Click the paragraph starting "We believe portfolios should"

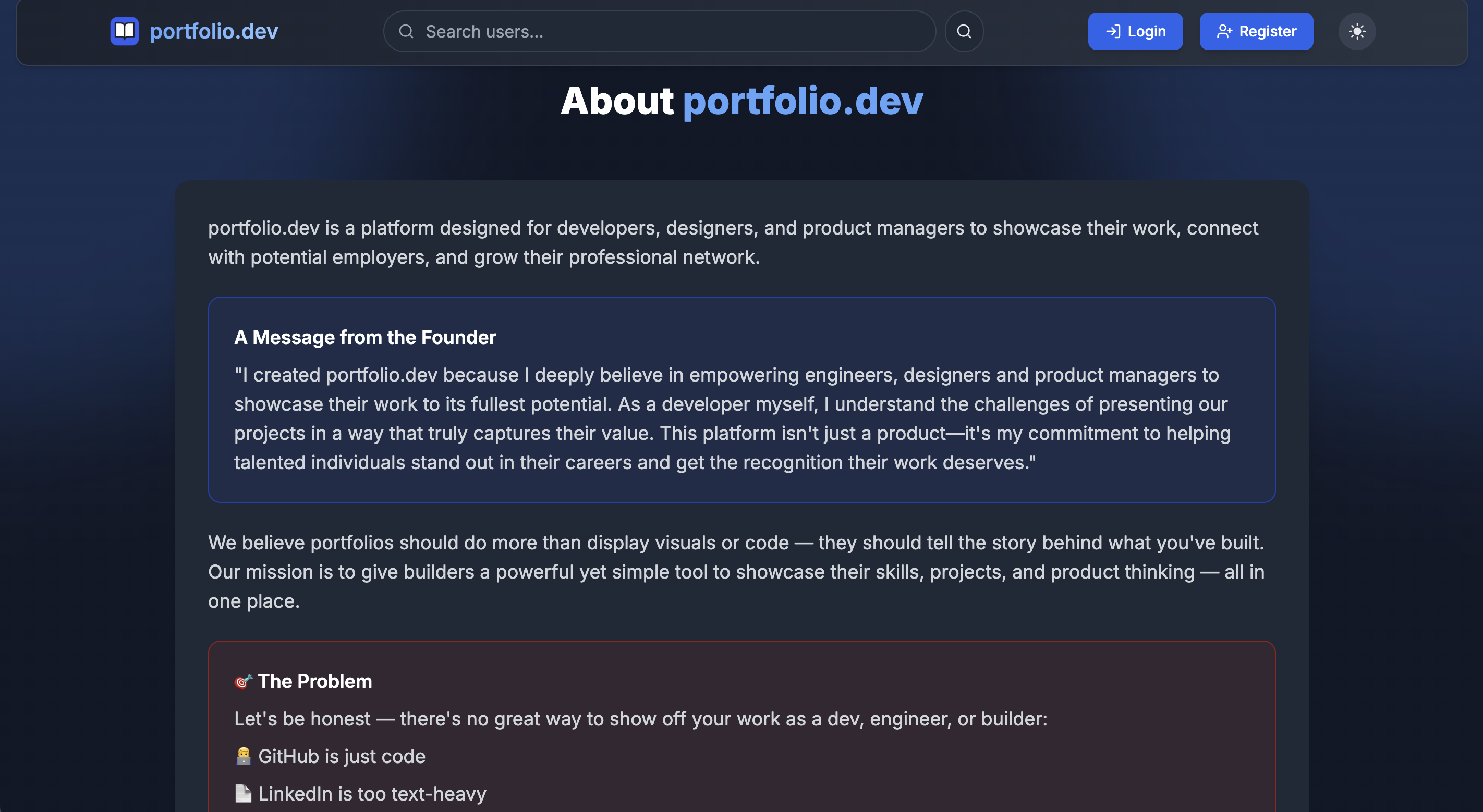pyautogui.click(x=736, y=571)
